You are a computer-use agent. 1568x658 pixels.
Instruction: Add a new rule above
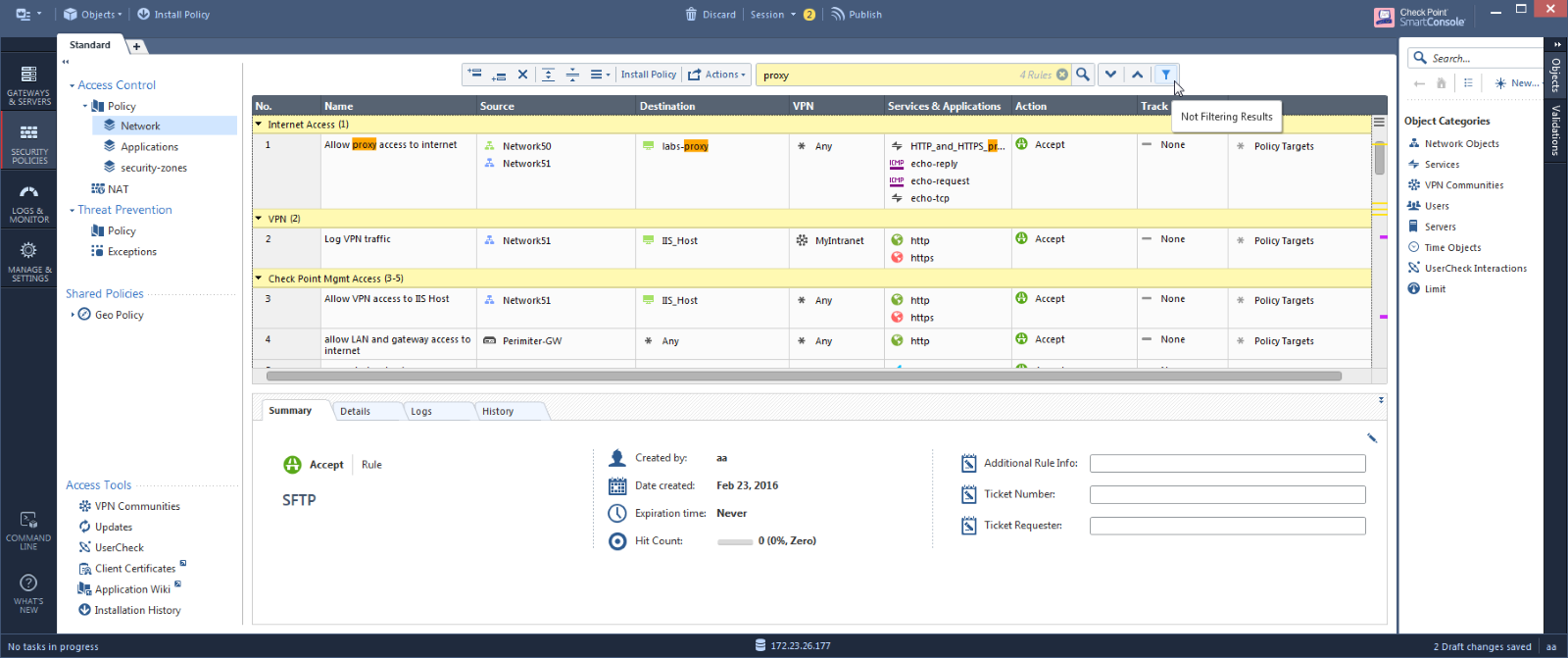(x=474, y=75)
